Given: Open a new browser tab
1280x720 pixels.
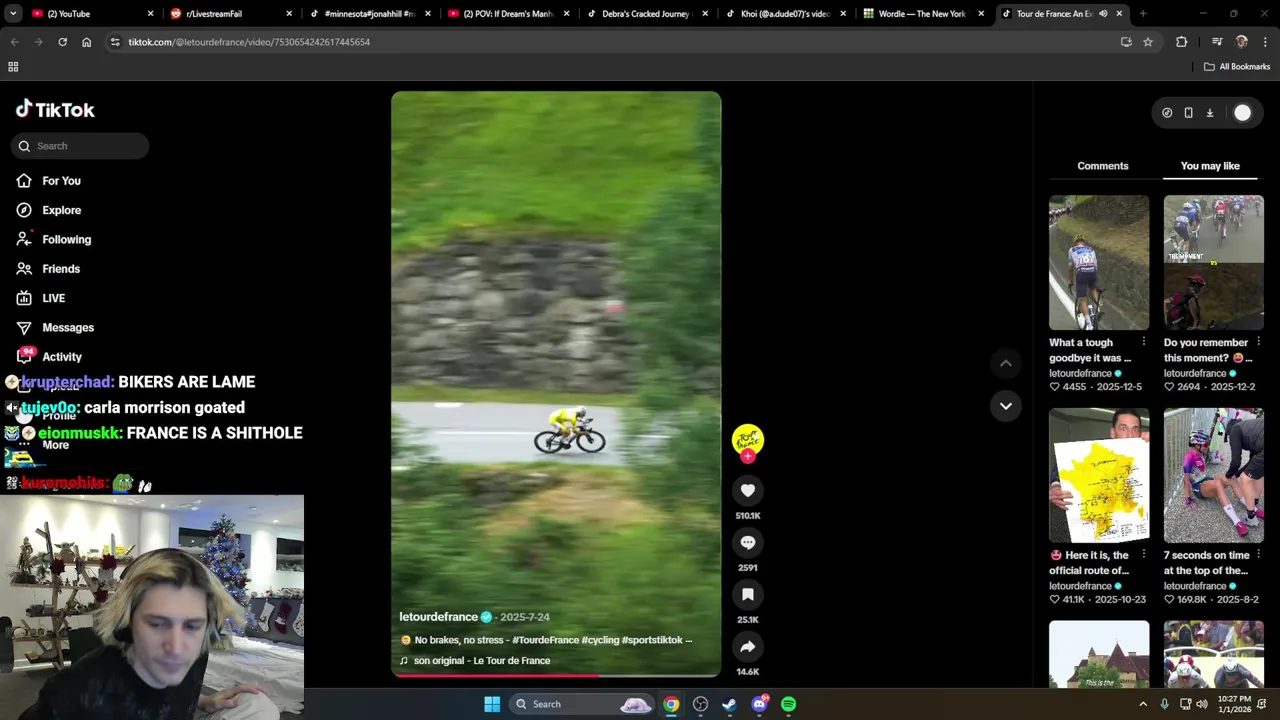Looking at the screenshot, I should (1142, 14).
